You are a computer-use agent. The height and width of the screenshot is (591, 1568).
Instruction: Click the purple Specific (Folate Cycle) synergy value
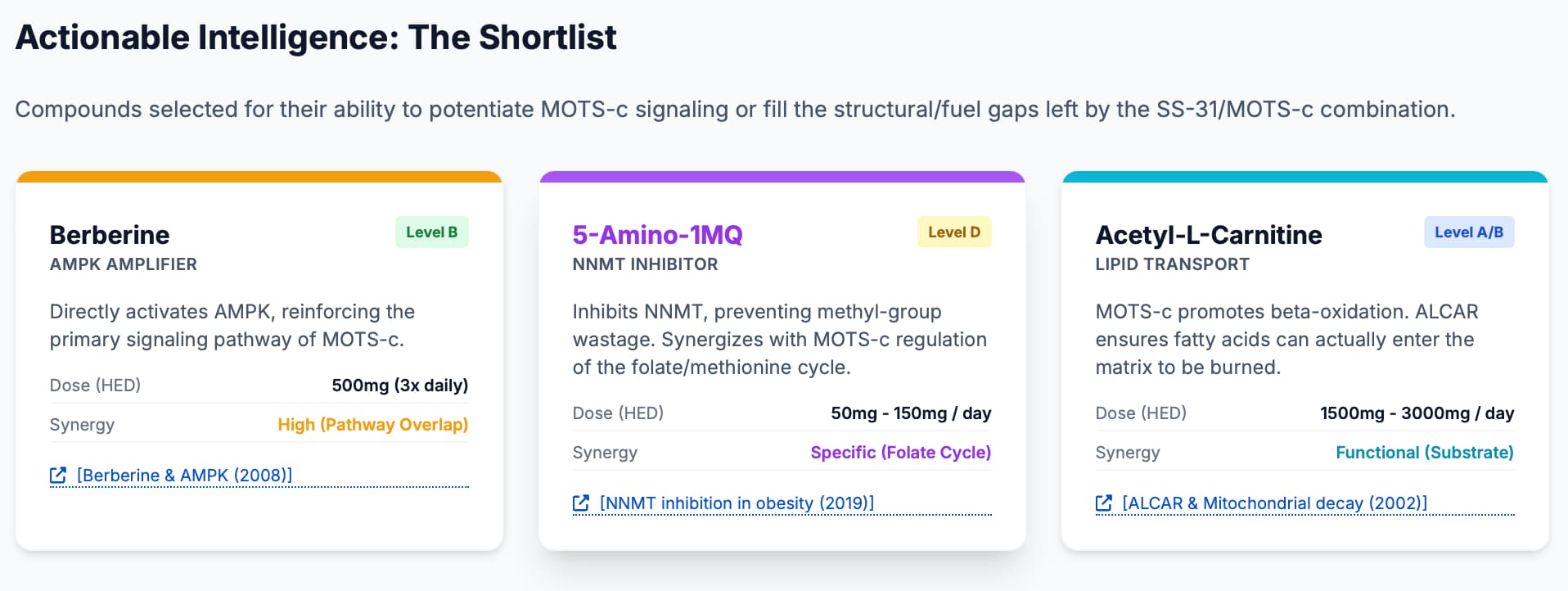(x=900, y=453)
